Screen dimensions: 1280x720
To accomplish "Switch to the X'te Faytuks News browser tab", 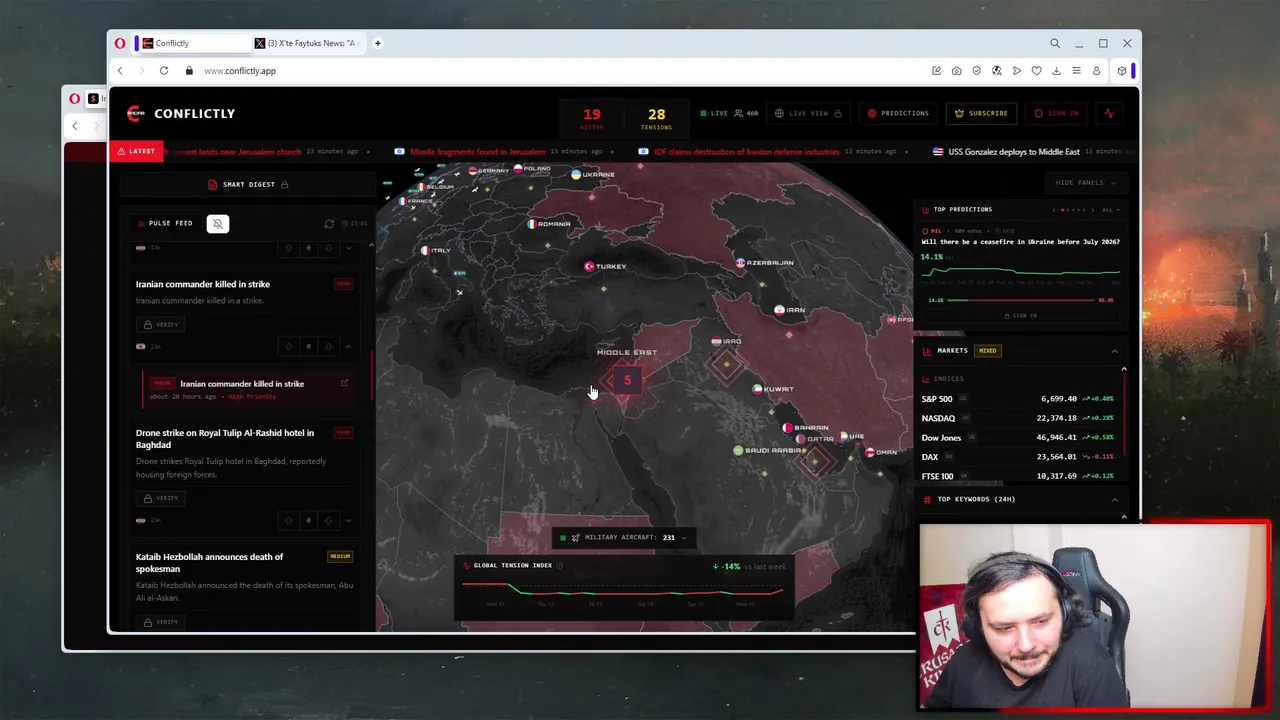I will click(x=307, y=43).
